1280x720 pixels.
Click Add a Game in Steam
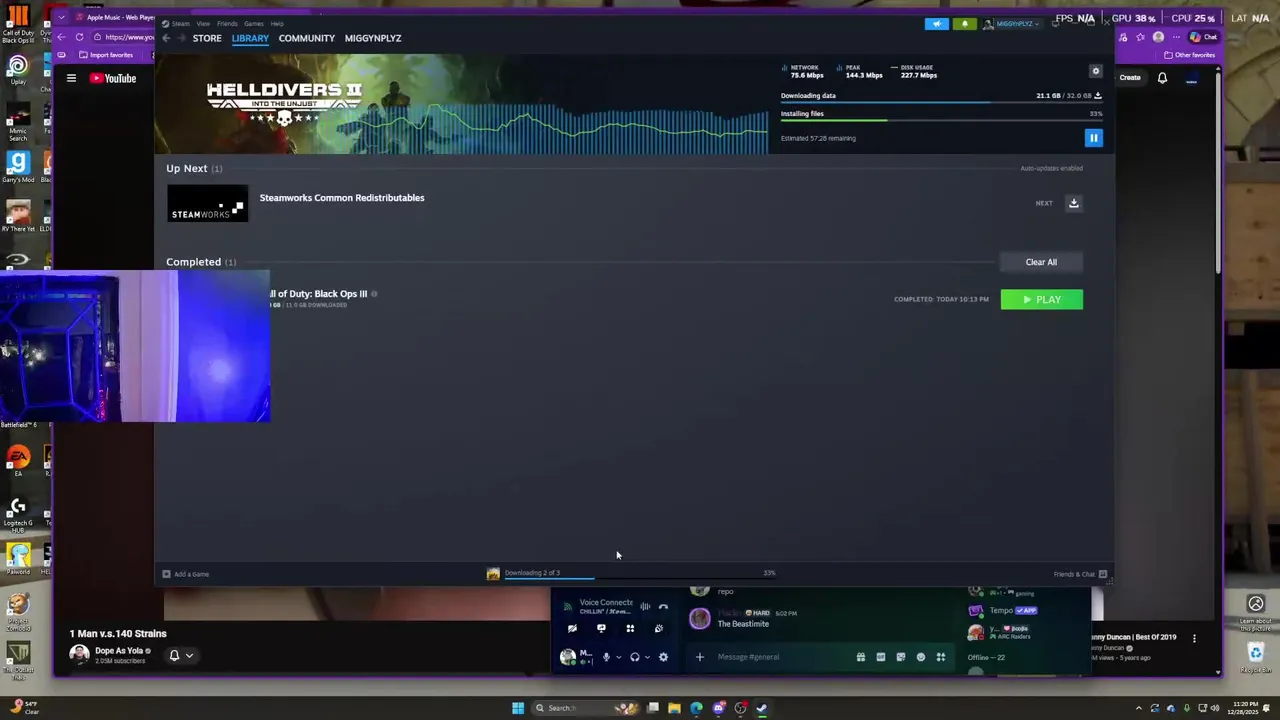pyautogui.click(x=186, y=574)
